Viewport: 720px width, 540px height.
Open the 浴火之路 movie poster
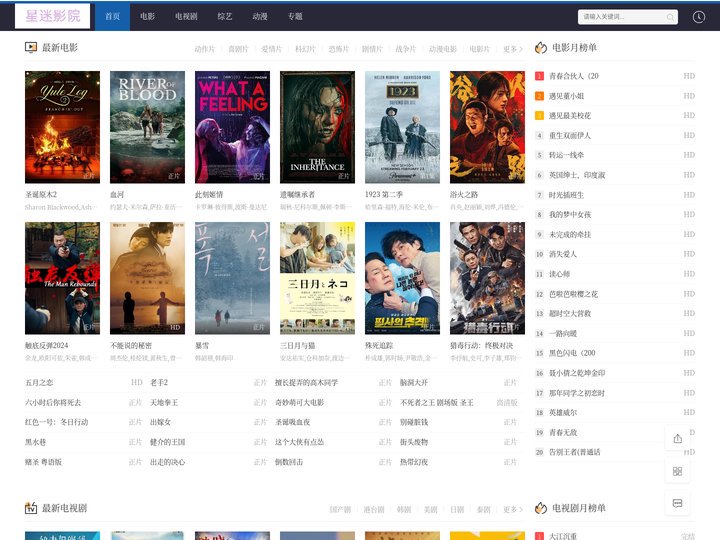pyautogui.click(x=487, y=127)
